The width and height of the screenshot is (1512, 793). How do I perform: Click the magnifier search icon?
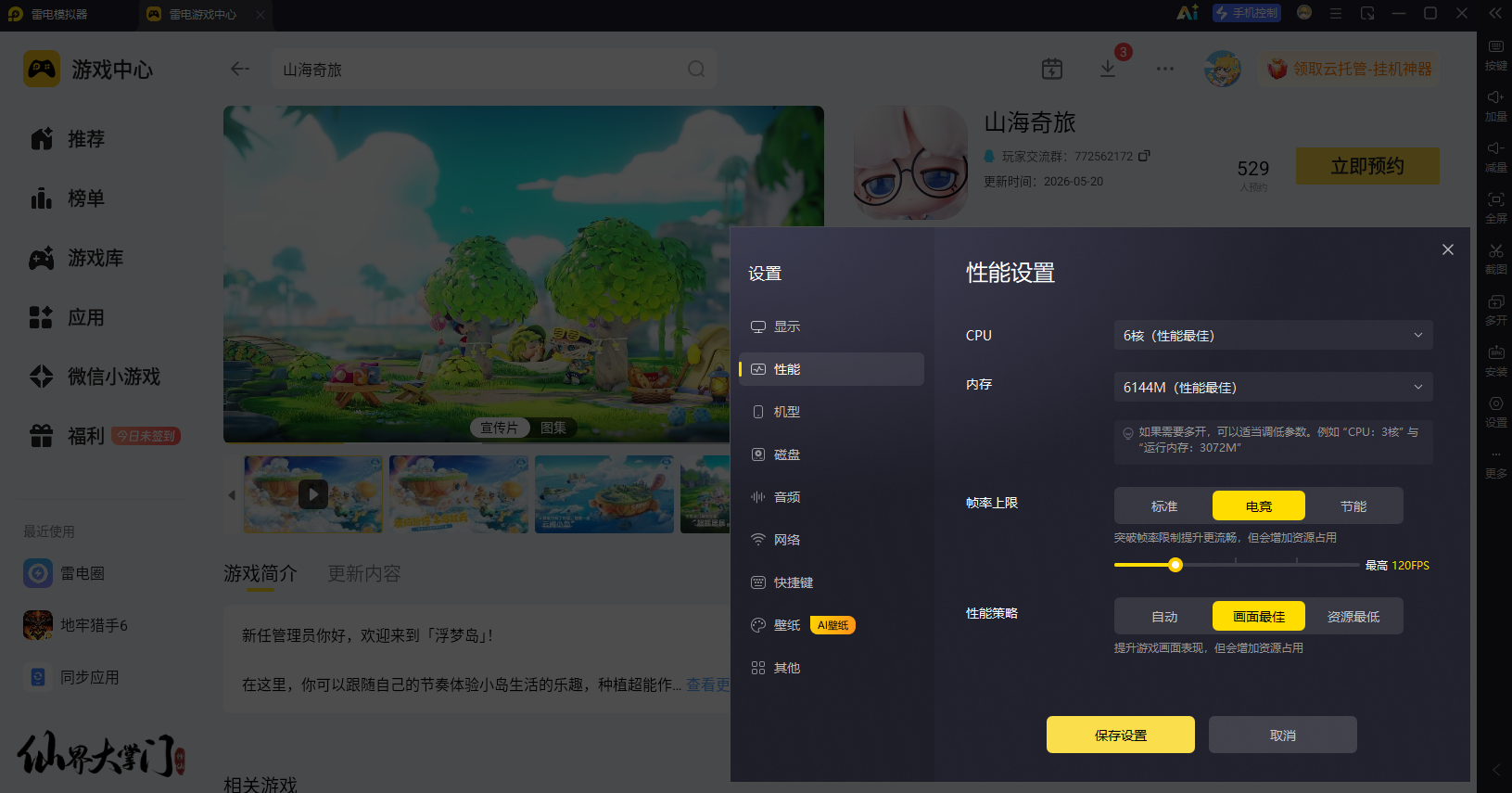pos(696,69)
